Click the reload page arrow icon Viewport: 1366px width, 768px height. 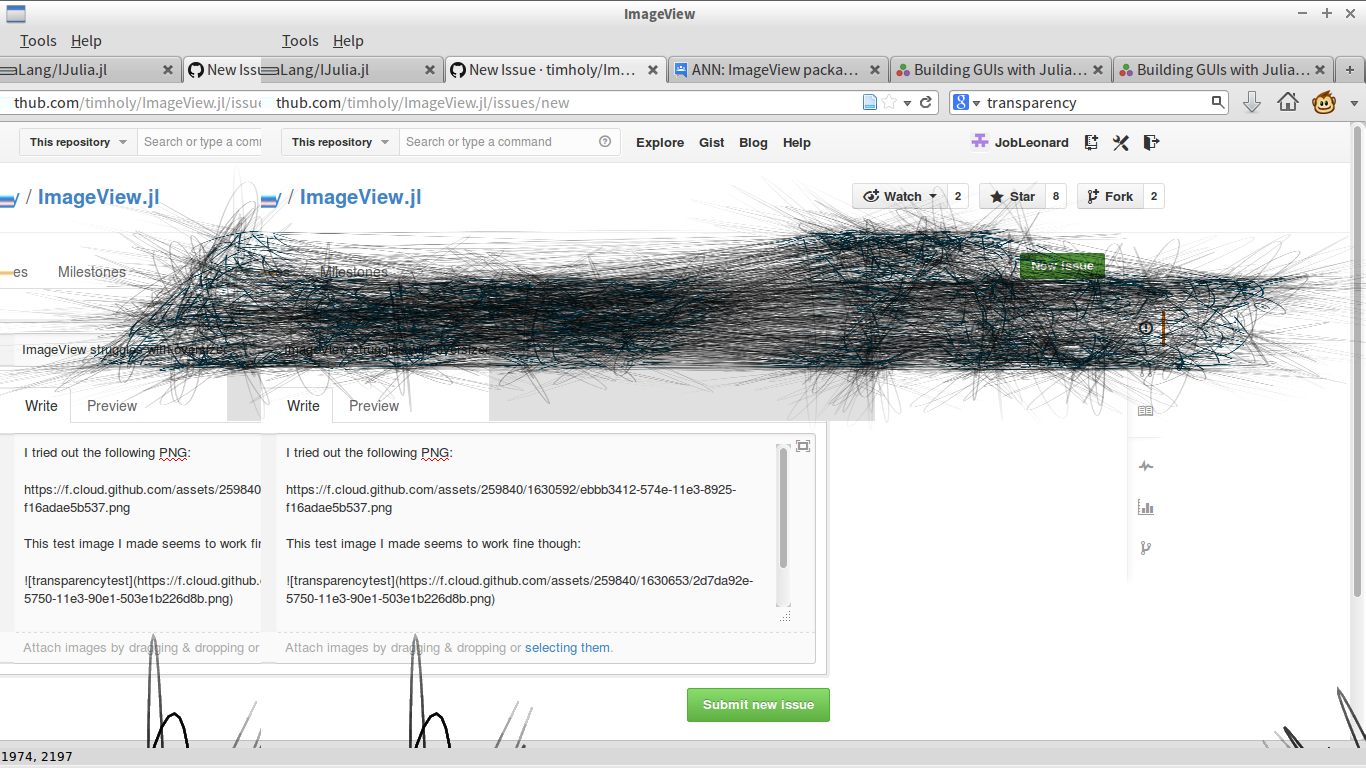pyautogui.click(x=926, y=102)
